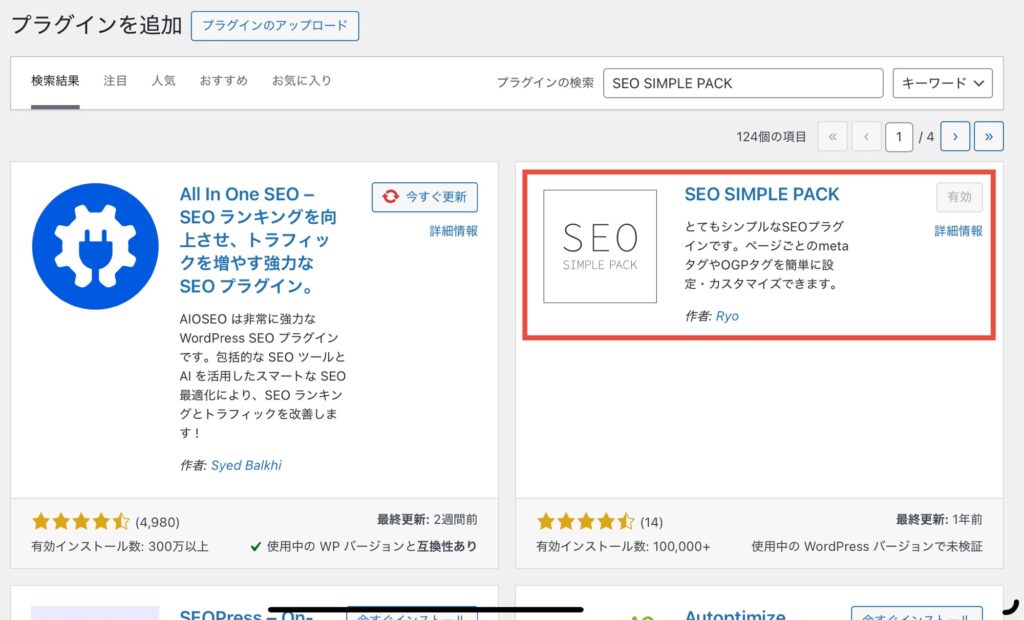Click the star rating for All In One SEO
Image resolution: width=1024 pixels, height=620 pixels.
click(x=81, y=521)
